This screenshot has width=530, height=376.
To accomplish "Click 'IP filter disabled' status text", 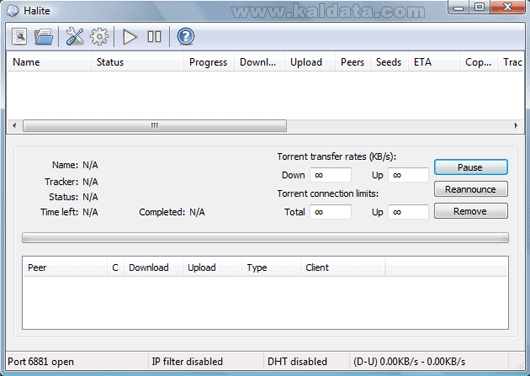I will pyautogui.click(x=187, y=362).
